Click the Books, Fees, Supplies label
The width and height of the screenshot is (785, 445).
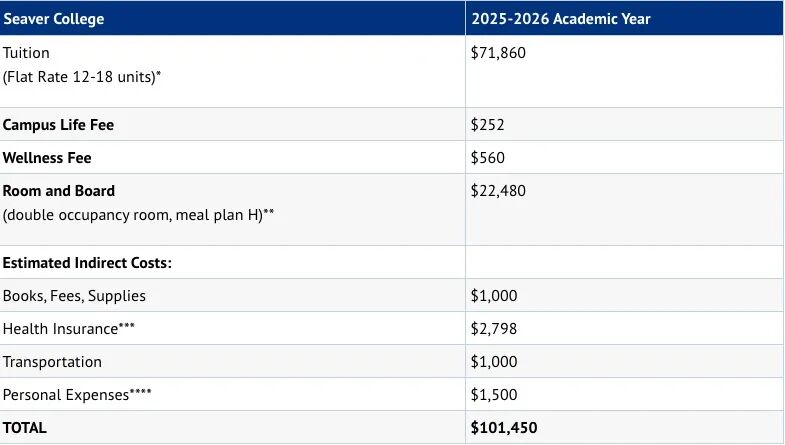pyautogui.click(x=74, y=296)
